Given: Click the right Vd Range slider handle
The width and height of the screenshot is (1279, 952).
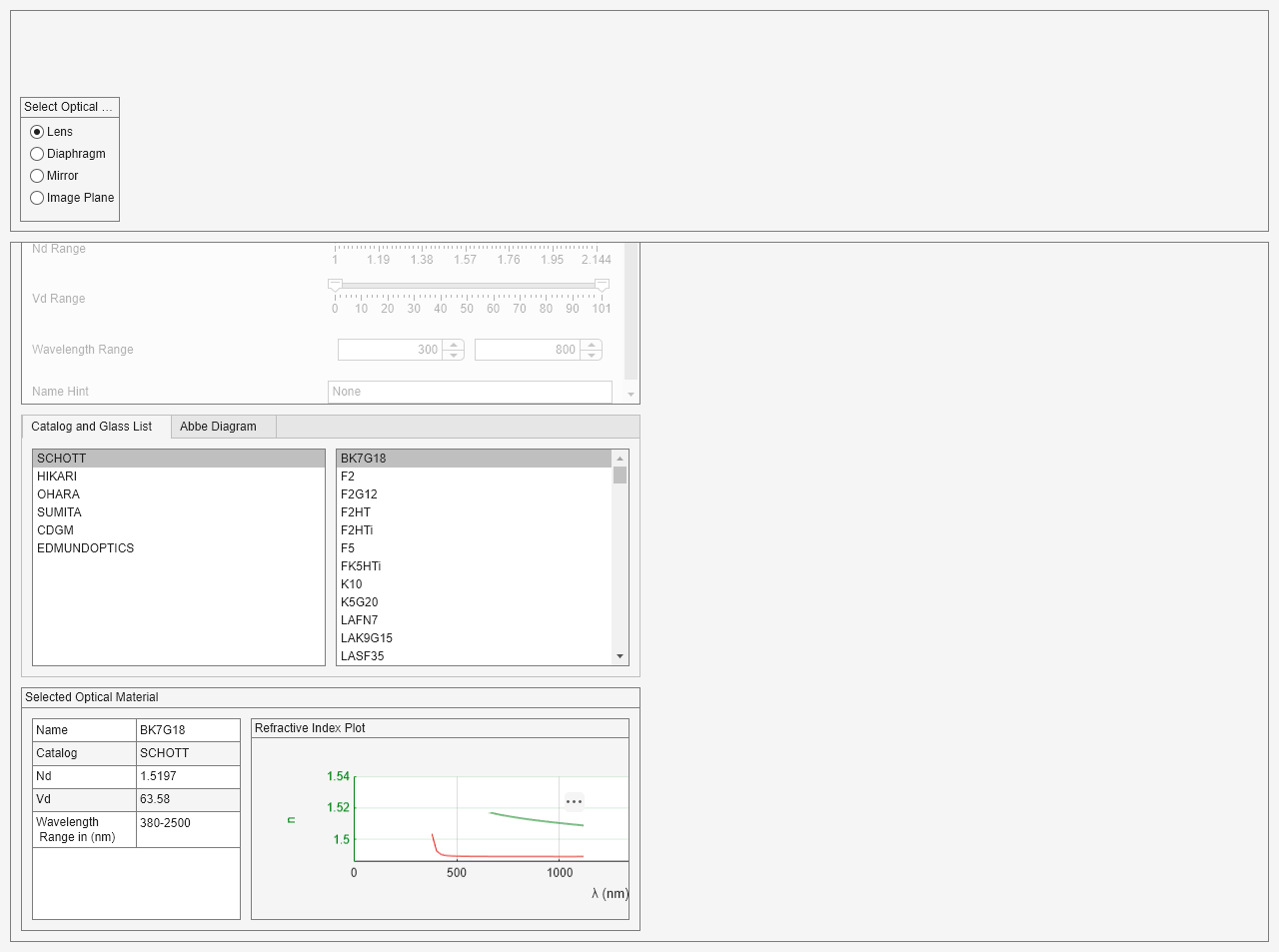Looking at the screenshot, I should pyautogui.click(x=602, y=285).
